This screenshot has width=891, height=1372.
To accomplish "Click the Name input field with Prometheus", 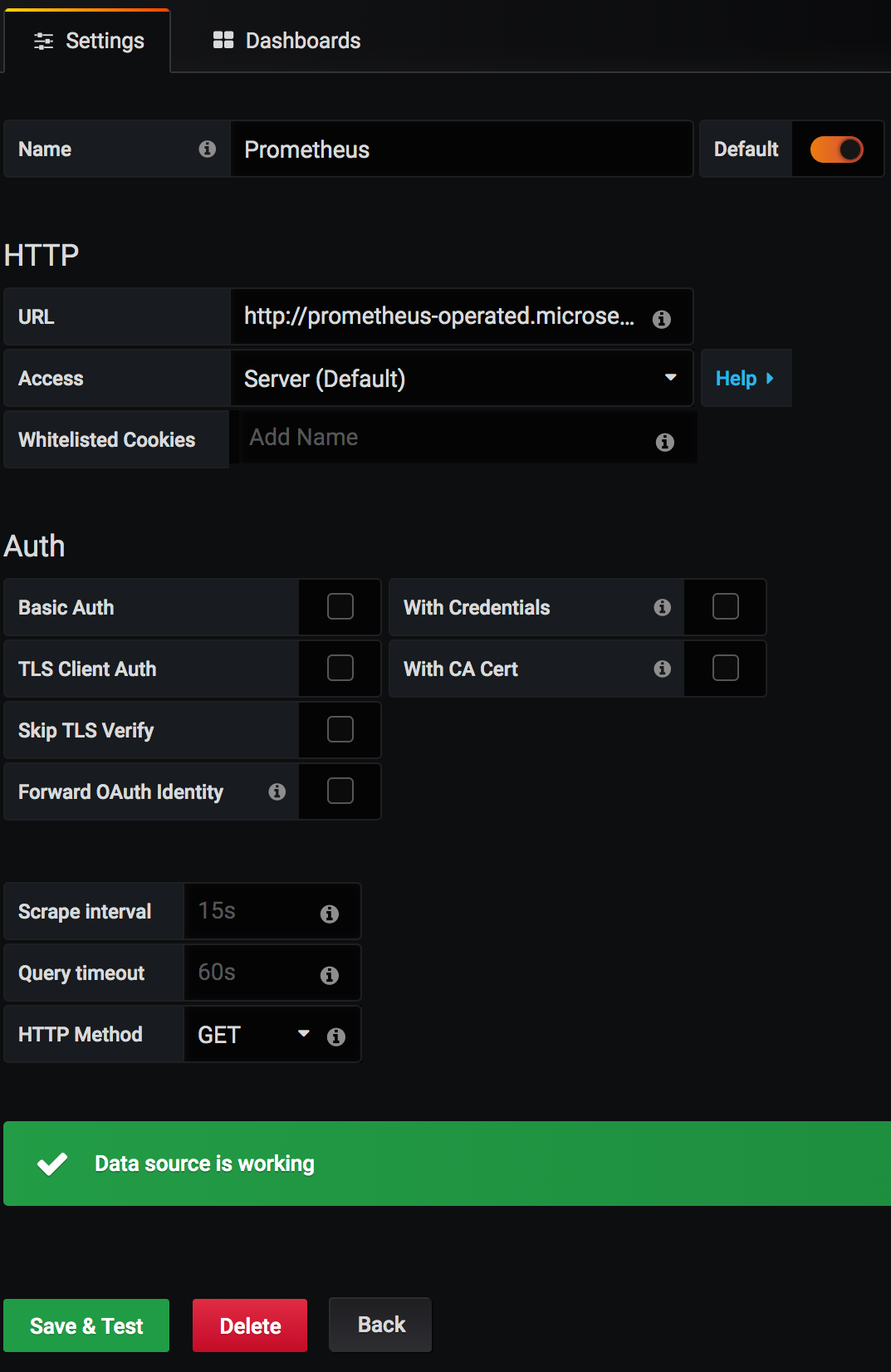I will point(462,149).
